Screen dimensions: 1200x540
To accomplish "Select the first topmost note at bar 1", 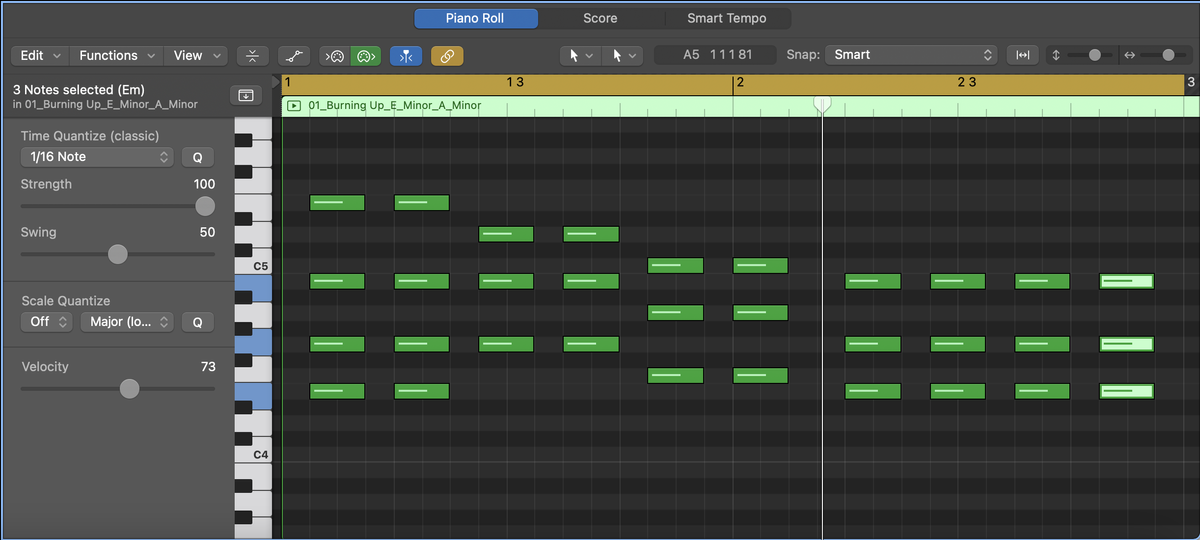I will point(337,203).
